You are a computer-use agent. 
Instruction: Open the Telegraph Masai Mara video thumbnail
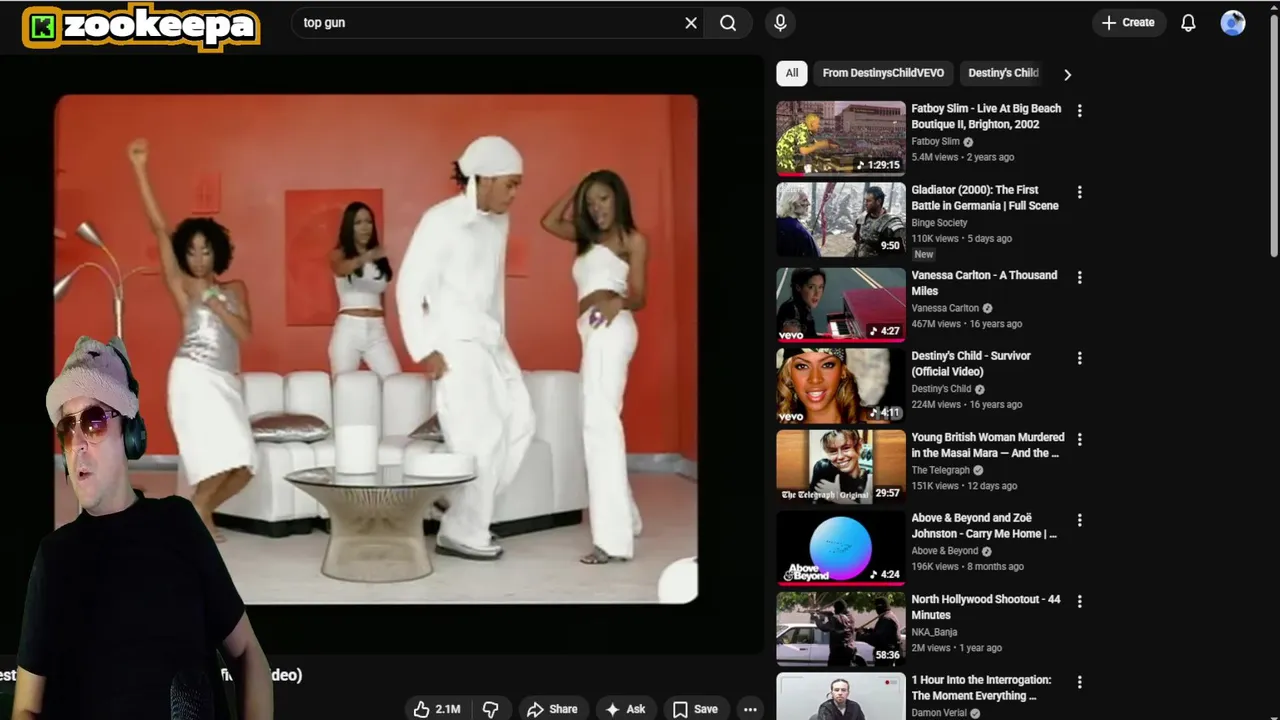tap(841, 466)
